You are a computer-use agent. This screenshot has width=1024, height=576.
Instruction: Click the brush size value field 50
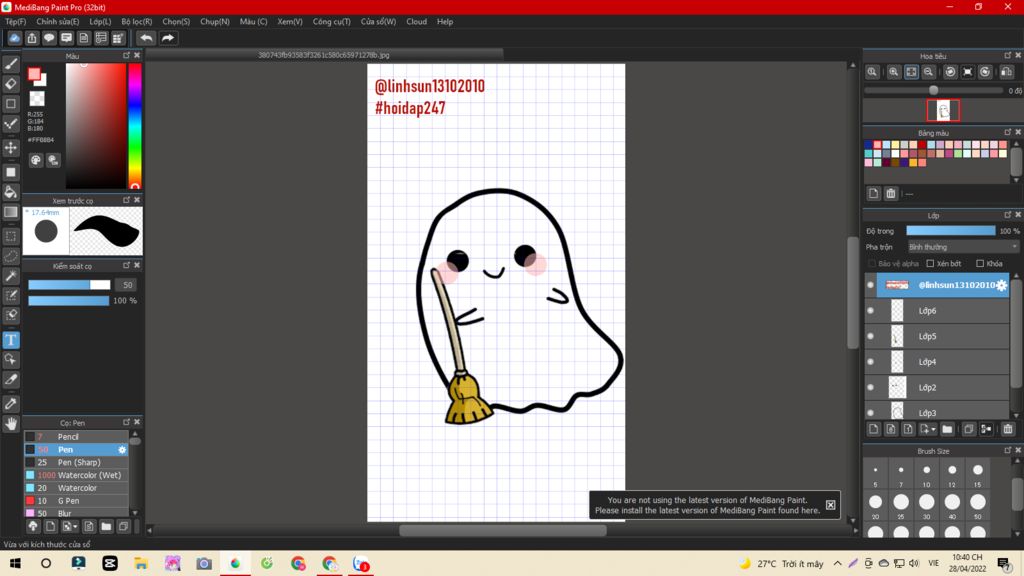(x=127, y=285)
